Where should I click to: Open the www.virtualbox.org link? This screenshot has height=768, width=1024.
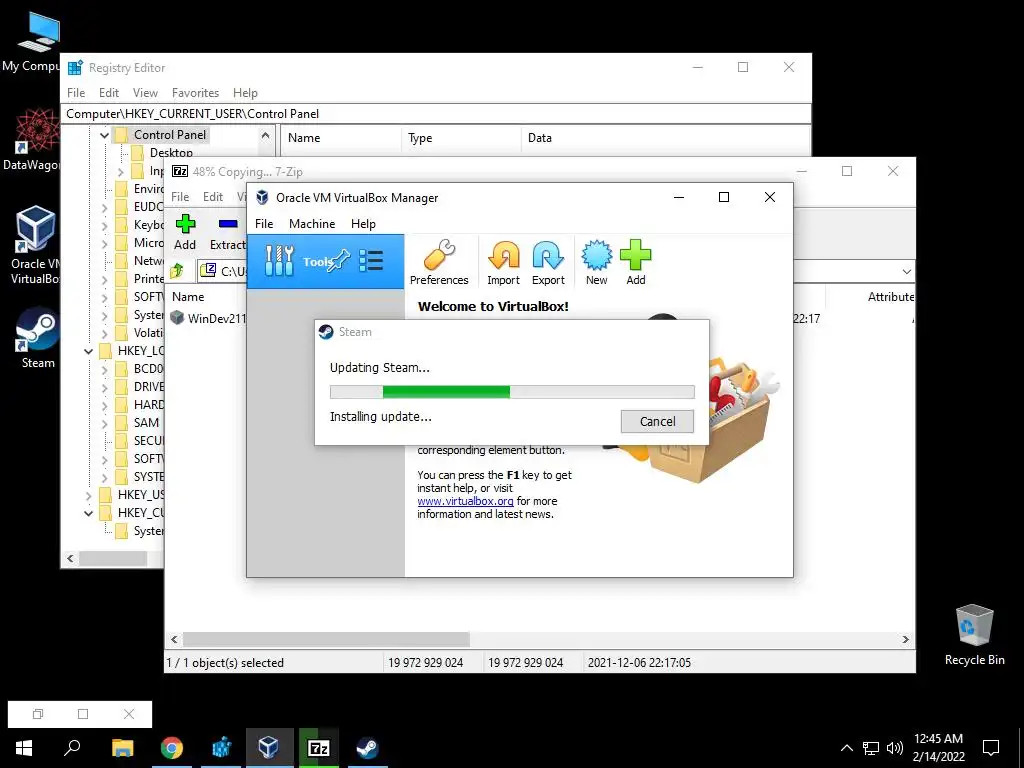point(465,501)
